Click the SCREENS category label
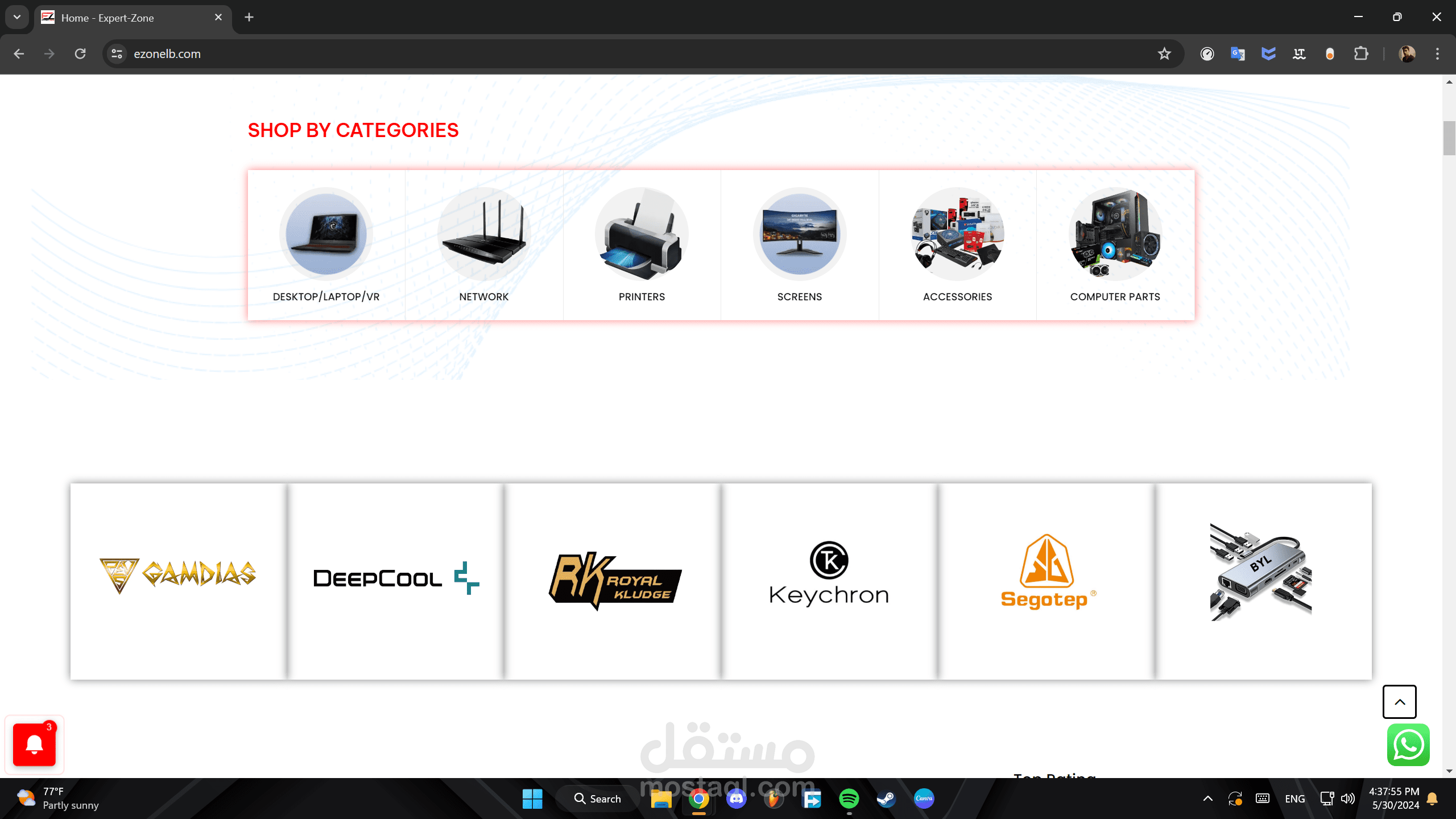The image size is (1456, 819). [800, 297]
